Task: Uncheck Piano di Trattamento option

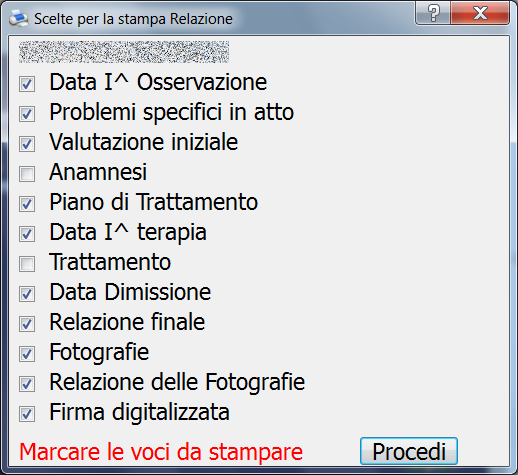Action: (27, 204)
